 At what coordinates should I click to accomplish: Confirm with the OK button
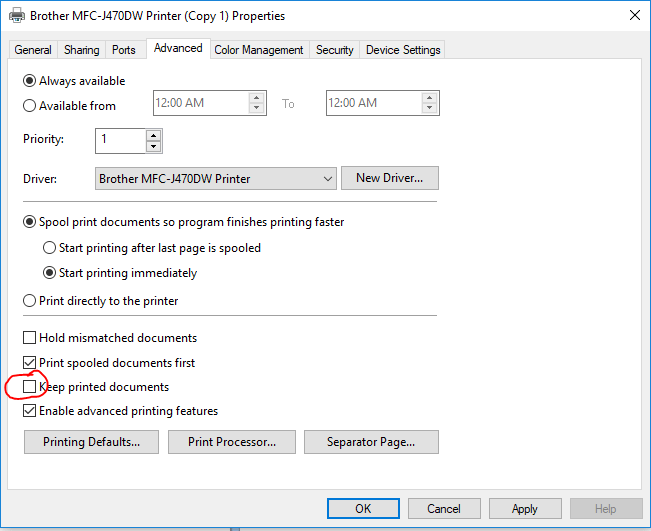point(363,509)
